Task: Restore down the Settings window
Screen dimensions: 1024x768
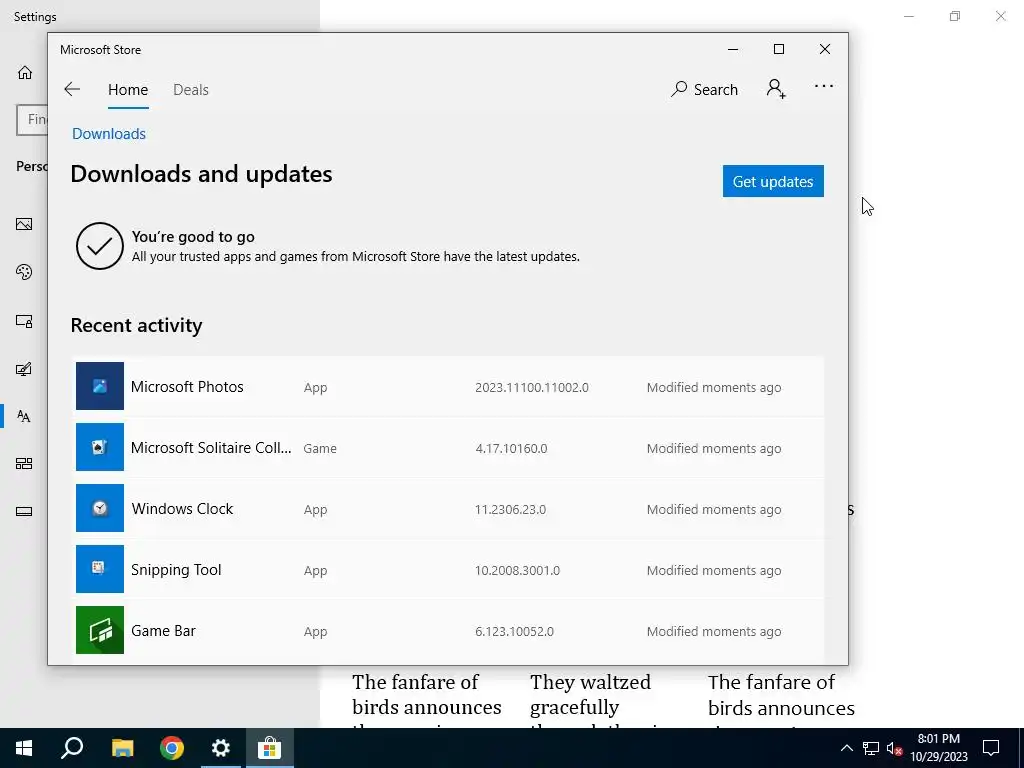Action: pyautogui.click(x=955, y=16)
